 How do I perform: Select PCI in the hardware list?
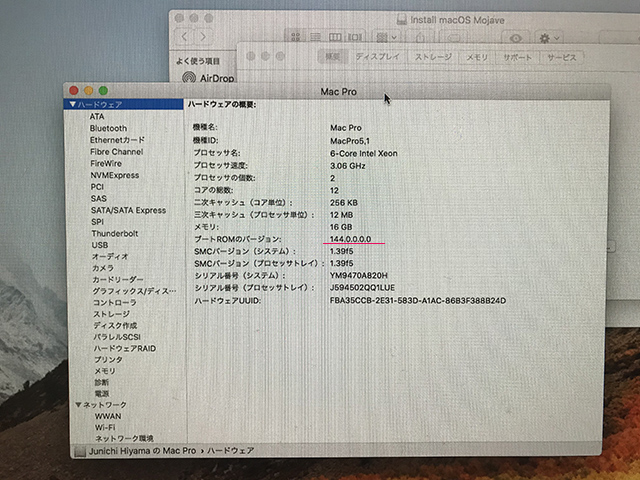(x=97, y=187)
